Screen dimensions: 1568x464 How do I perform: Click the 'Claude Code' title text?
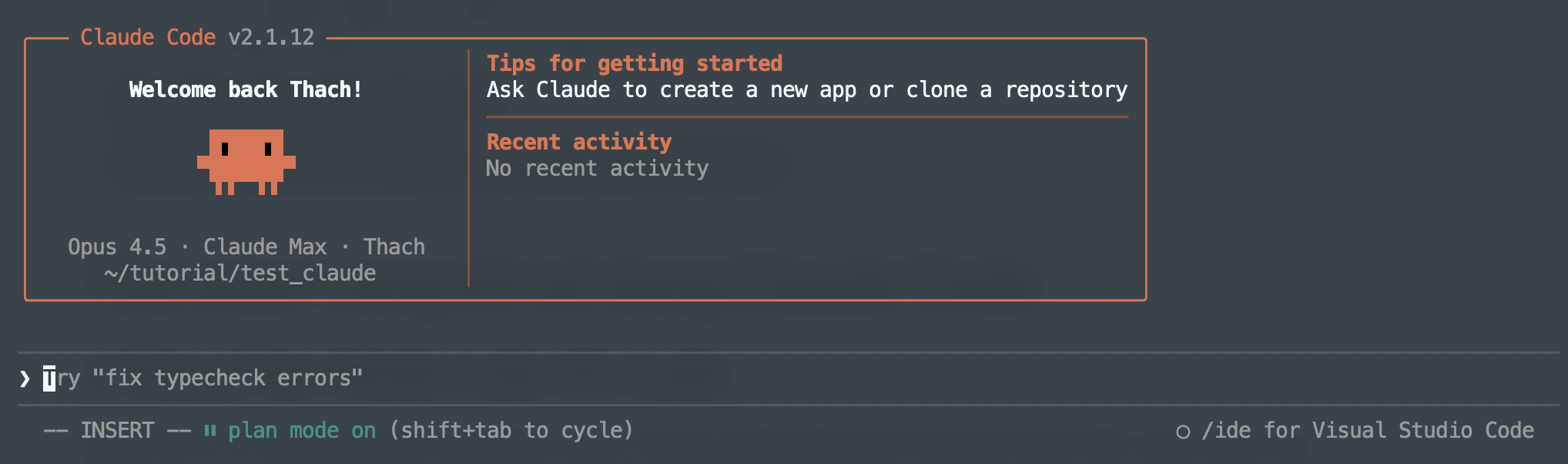coord(148,37)
